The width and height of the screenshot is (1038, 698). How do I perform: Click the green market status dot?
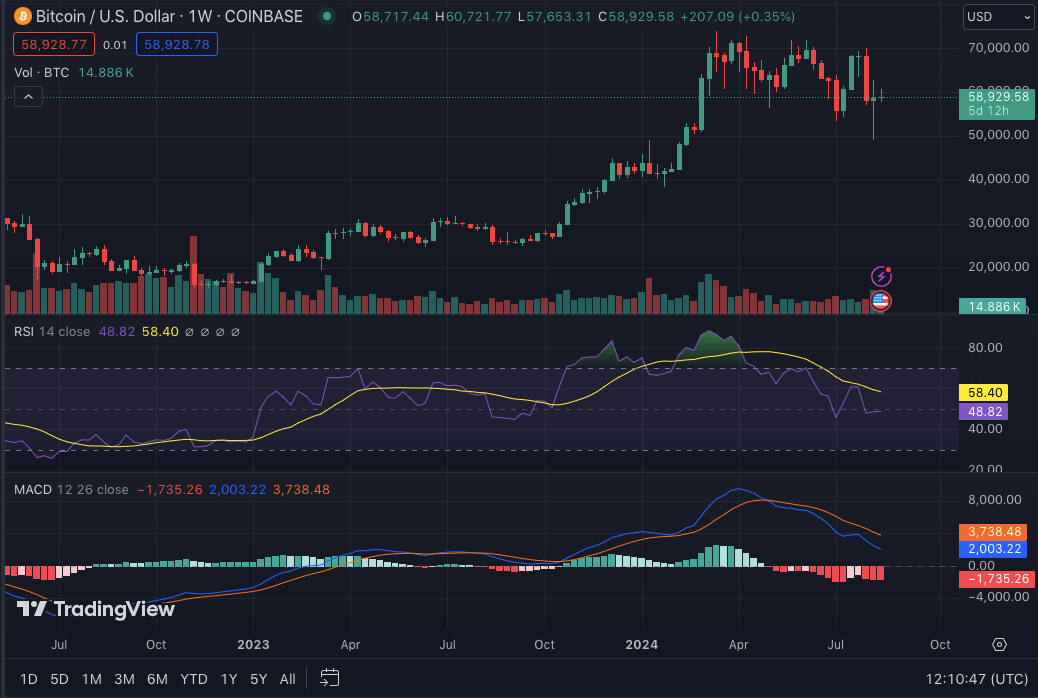click(x=325, y=16)
